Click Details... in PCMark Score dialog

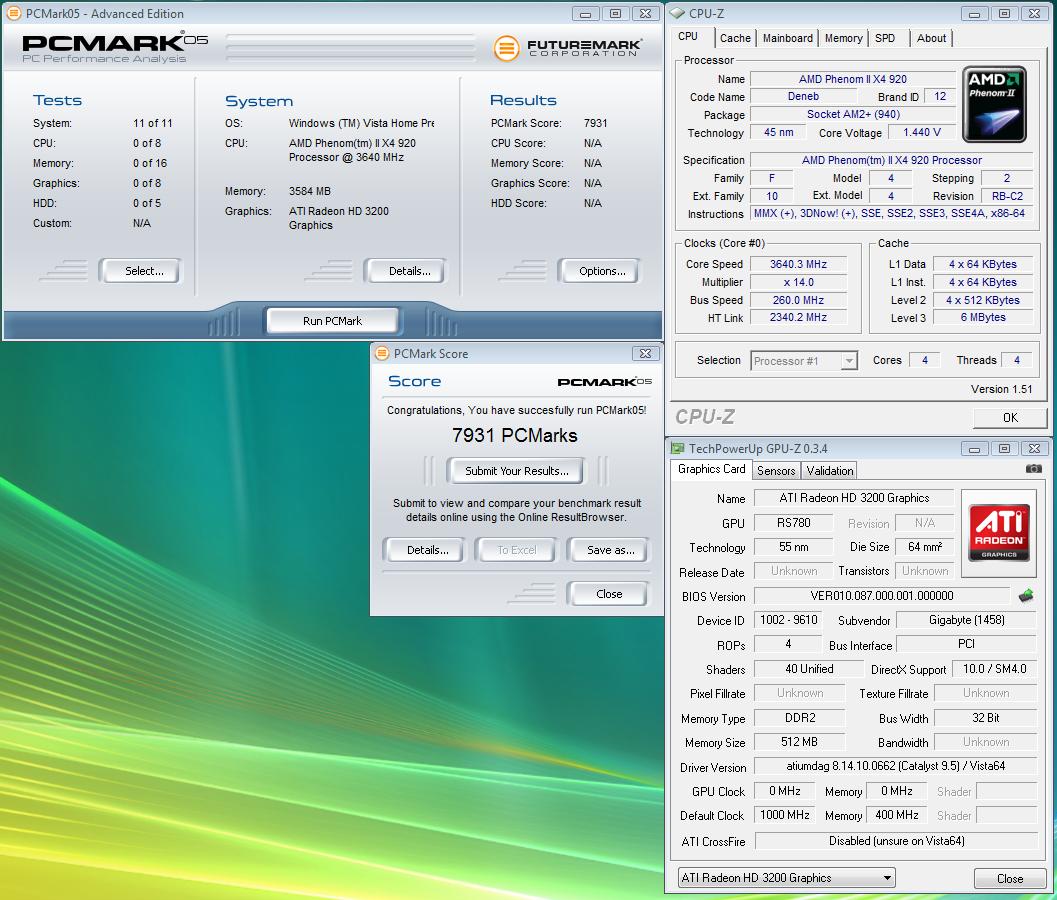425,550
